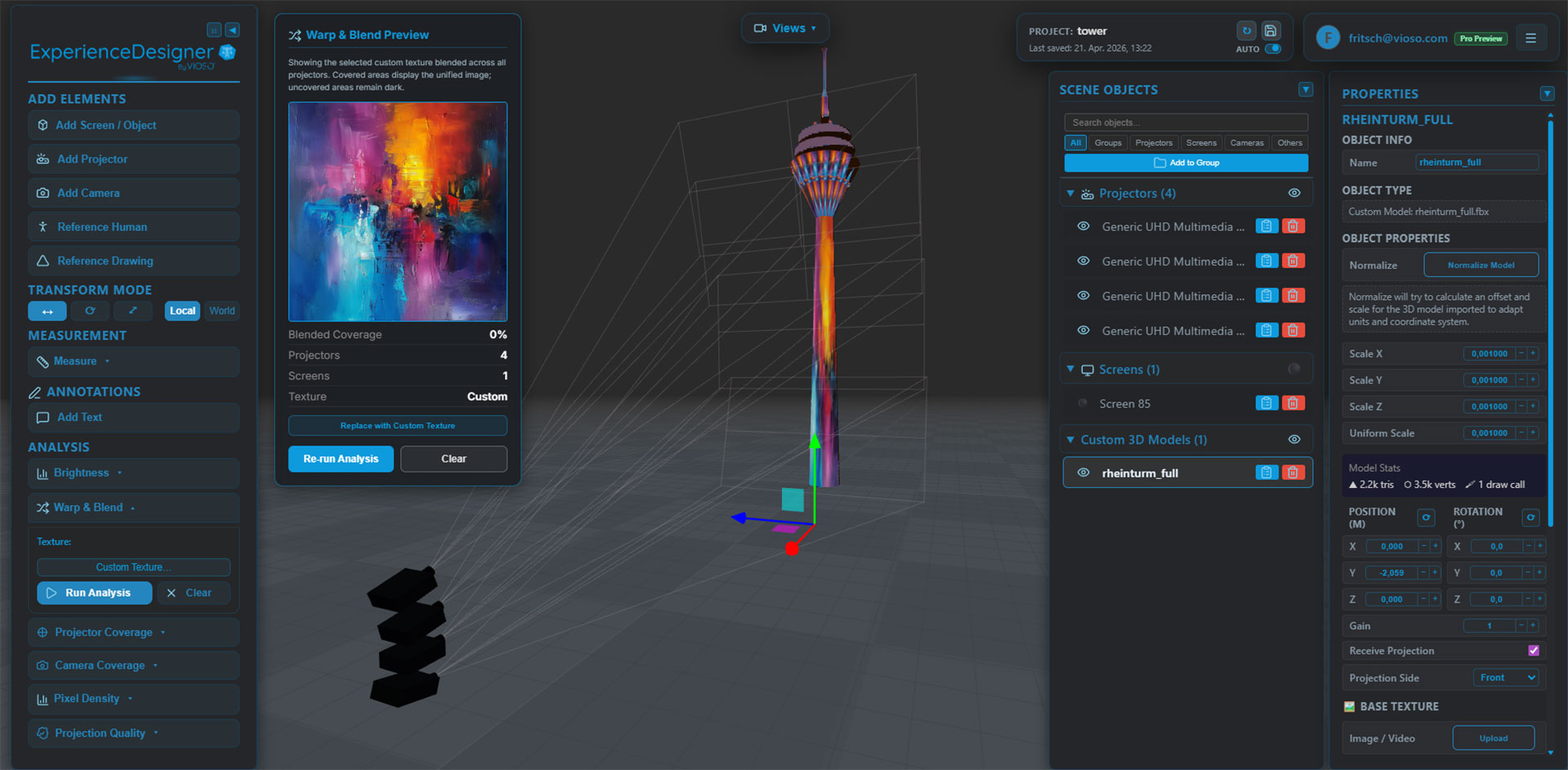This screenshot has width=1568, height=770.
Task: Open the Measure tool
Action: coord(133,360)
